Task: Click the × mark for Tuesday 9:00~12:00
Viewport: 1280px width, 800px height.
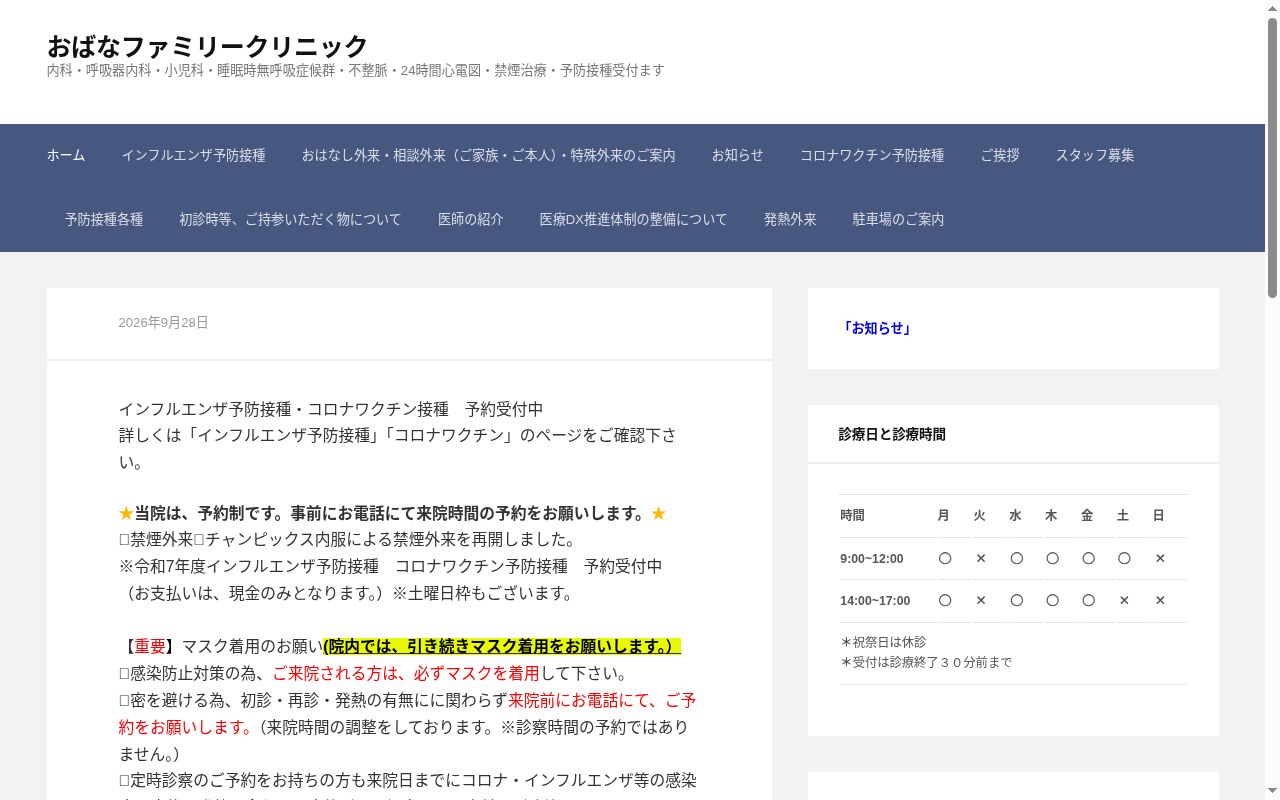Action: [x=981, y=559]
